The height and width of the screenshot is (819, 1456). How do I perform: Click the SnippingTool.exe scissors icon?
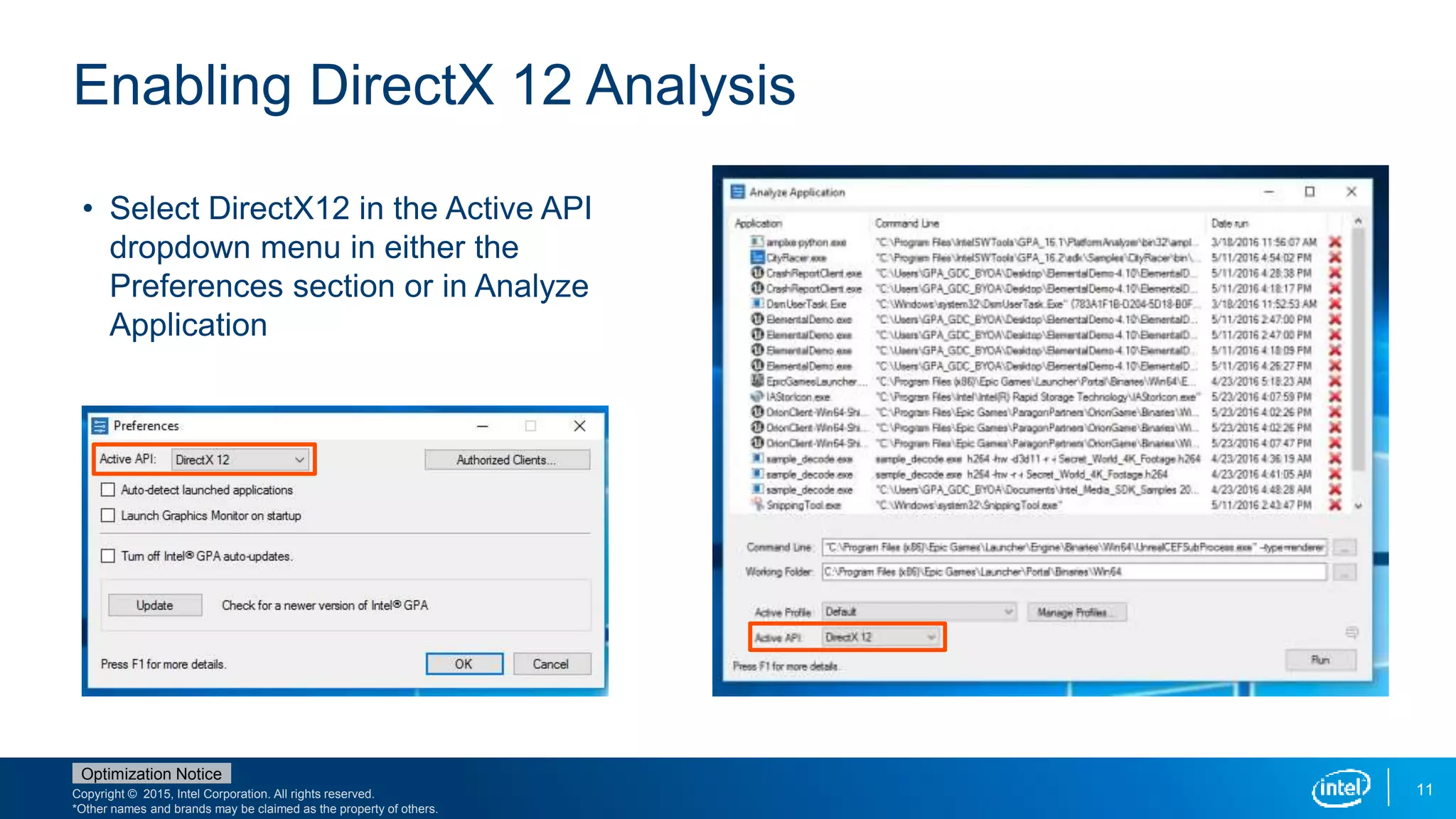(x=757, y=505)
